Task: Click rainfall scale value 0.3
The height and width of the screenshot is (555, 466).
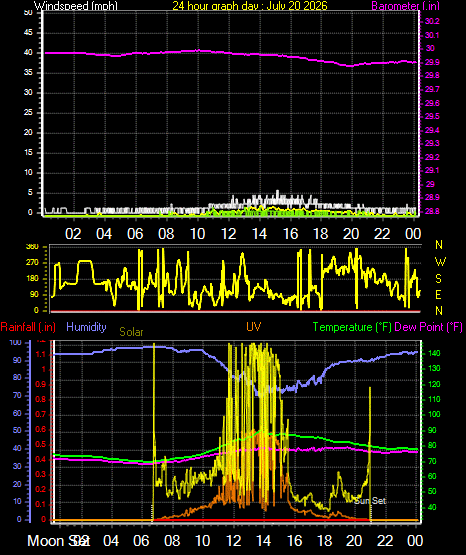Action: pos(41,474)
